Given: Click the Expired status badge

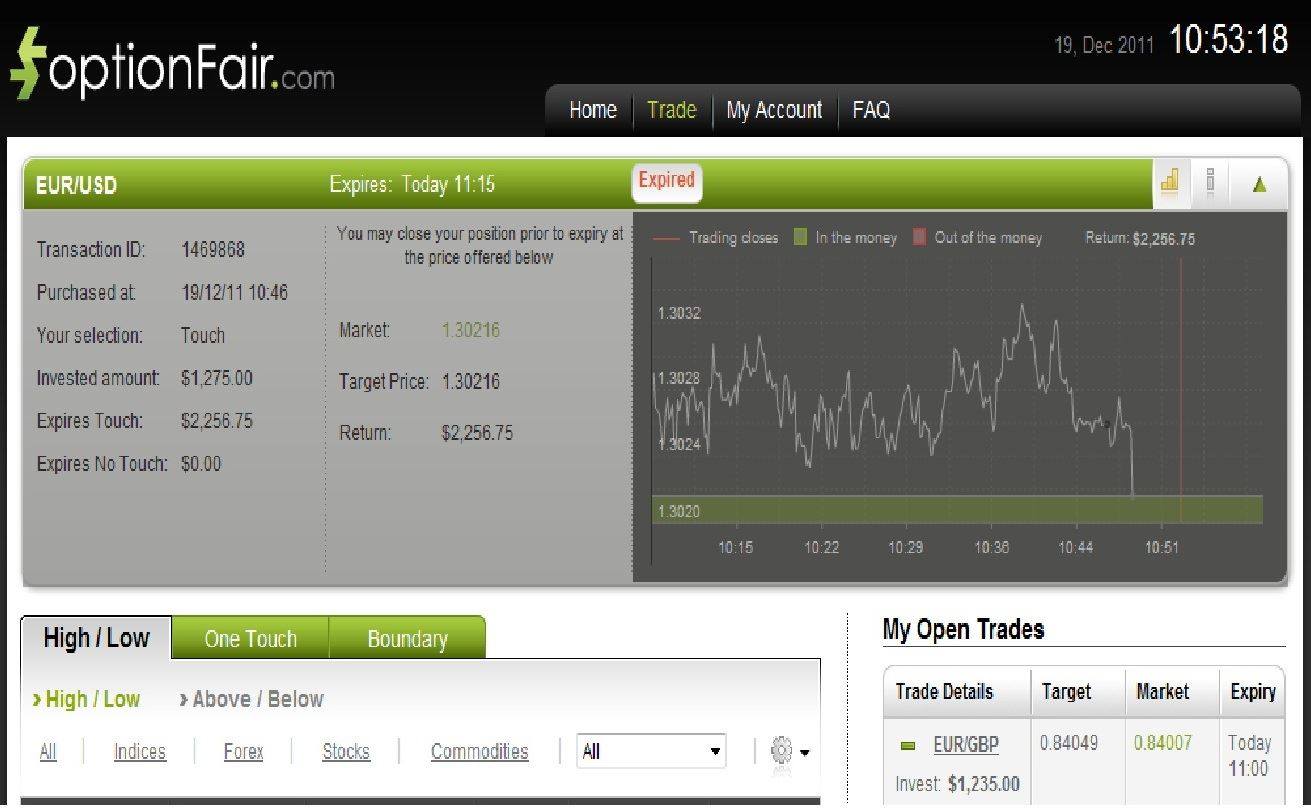Looking at the screenshot, I should tap(666, 180).
